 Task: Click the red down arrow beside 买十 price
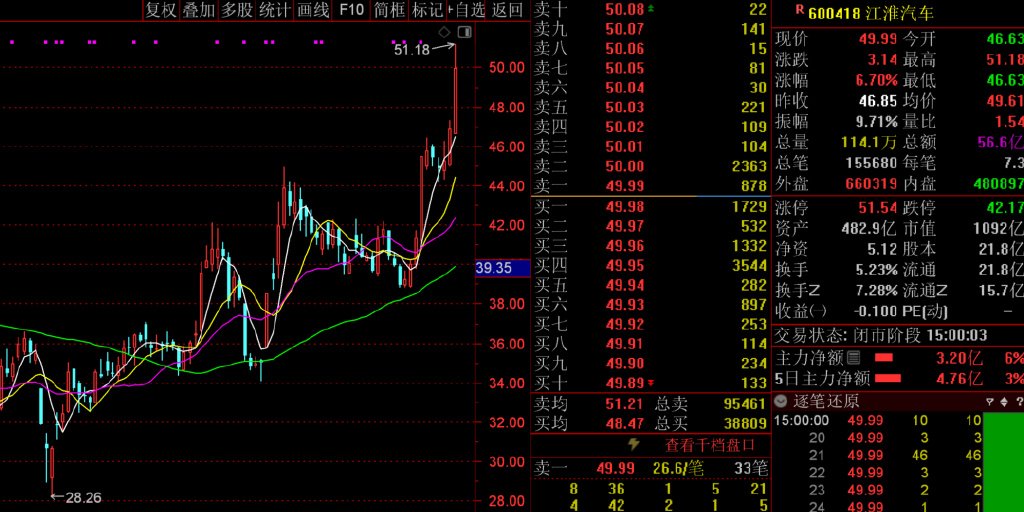coord(653,383)
